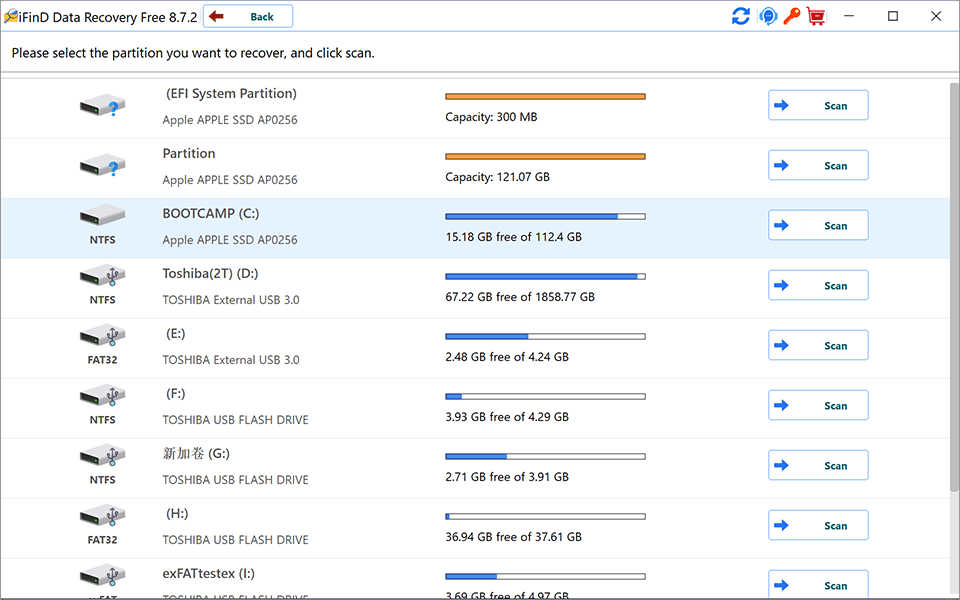Scan the (H:) flash drive

click(x=818, y=525)
